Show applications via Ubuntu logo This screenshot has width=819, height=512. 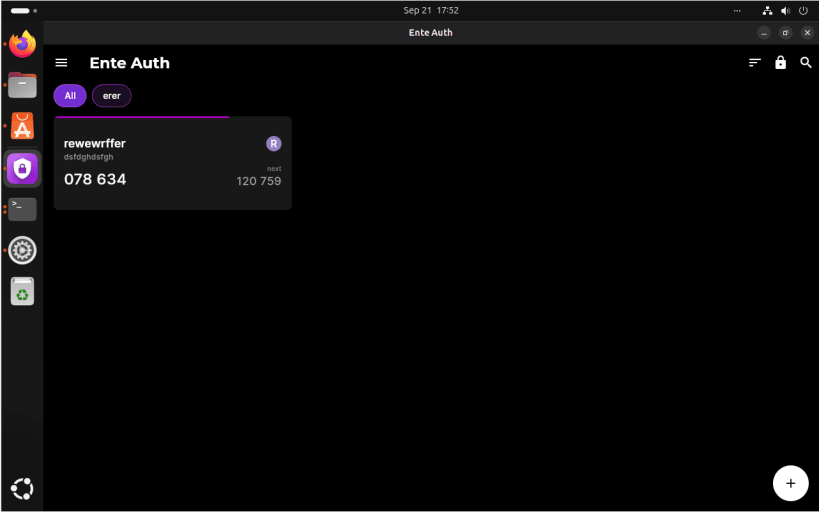22,489
